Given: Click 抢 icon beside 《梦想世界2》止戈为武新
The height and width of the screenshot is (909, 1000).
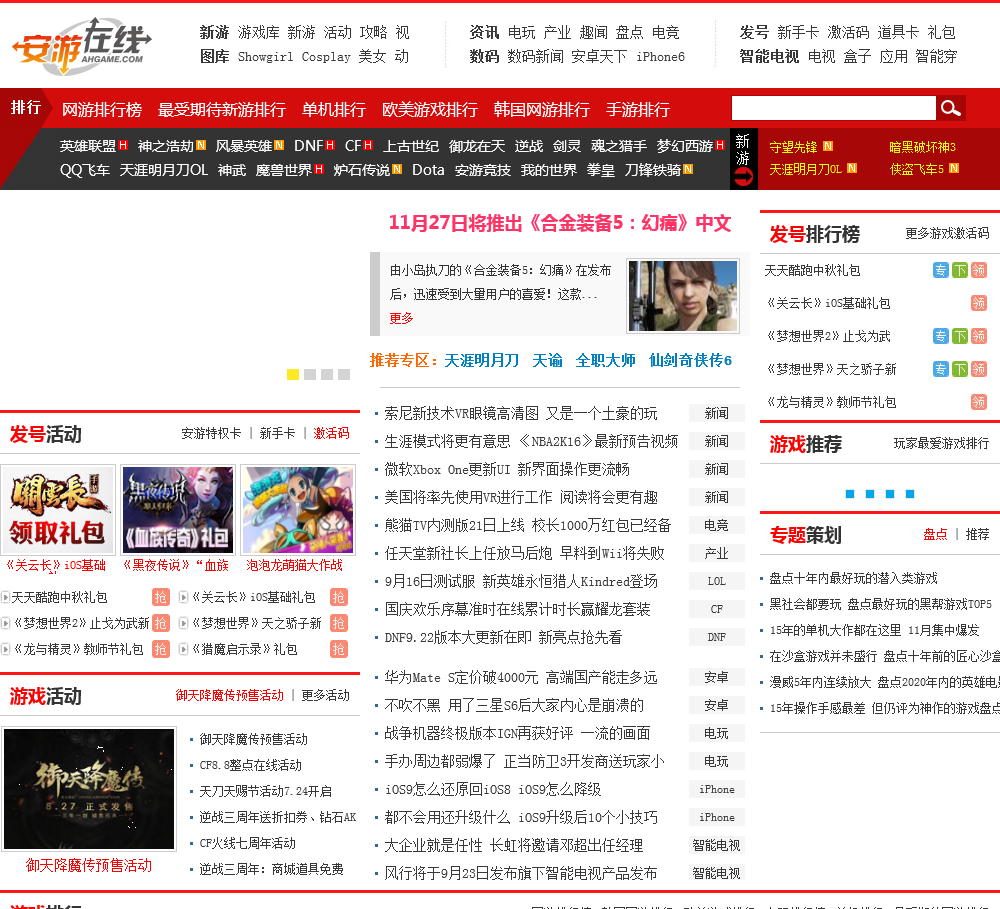Looking at the screenshot, I should [161, 623].
